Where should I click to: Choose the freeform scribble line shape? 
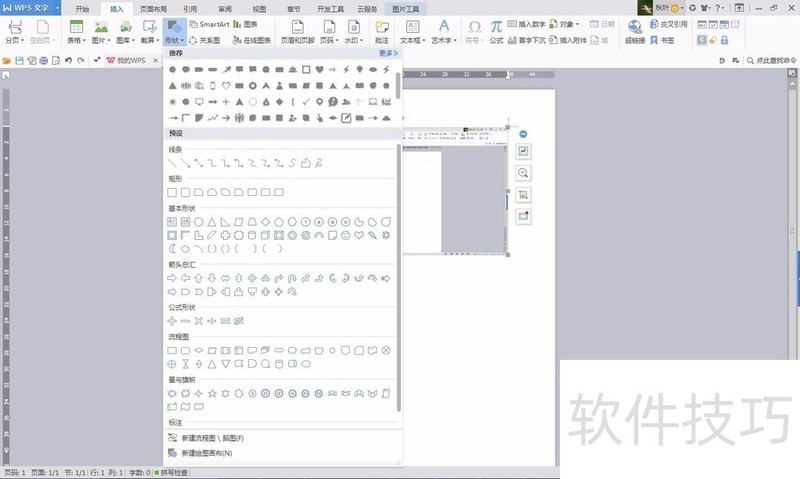[318, 163]
